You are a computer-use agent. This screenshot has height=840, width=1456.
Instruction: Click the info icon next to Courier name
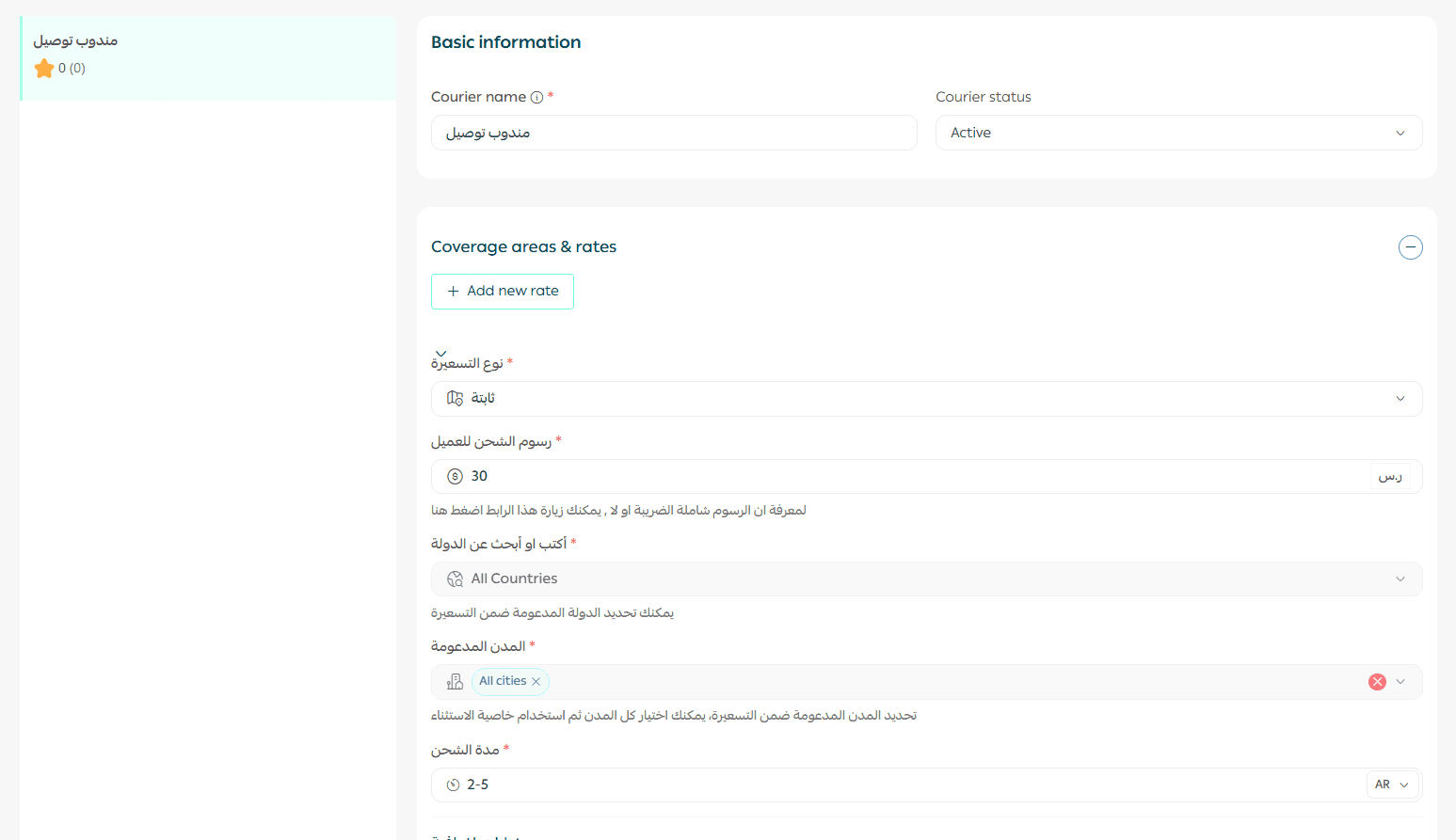(536, 97)
